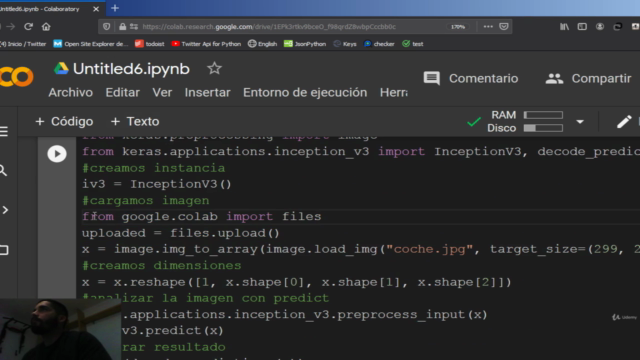This screenshot has width=640, height=360.
Task: Click the 170% zoom level indicator
Action: click(458, 27)
